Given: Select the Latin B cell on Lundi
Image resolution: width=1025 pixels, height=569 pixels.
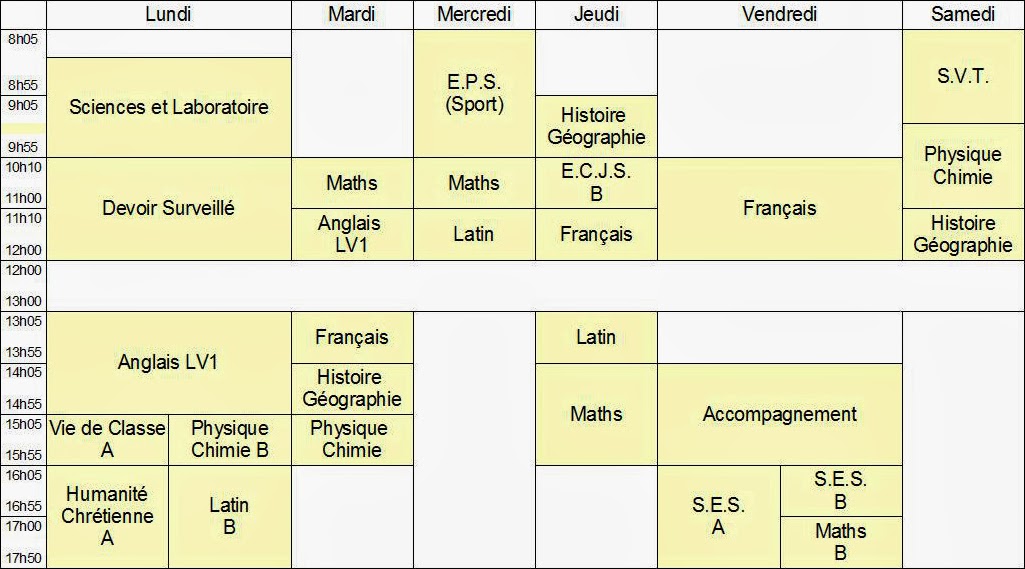Looking at the screenshot, I should coord(229,516).
